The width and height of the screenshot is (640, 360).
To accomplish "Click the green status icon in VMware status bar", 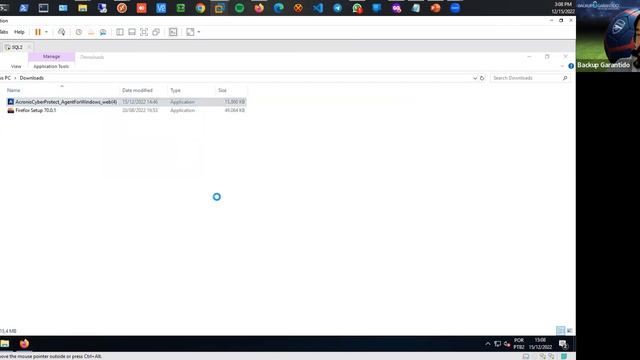I will coord(564,356).
